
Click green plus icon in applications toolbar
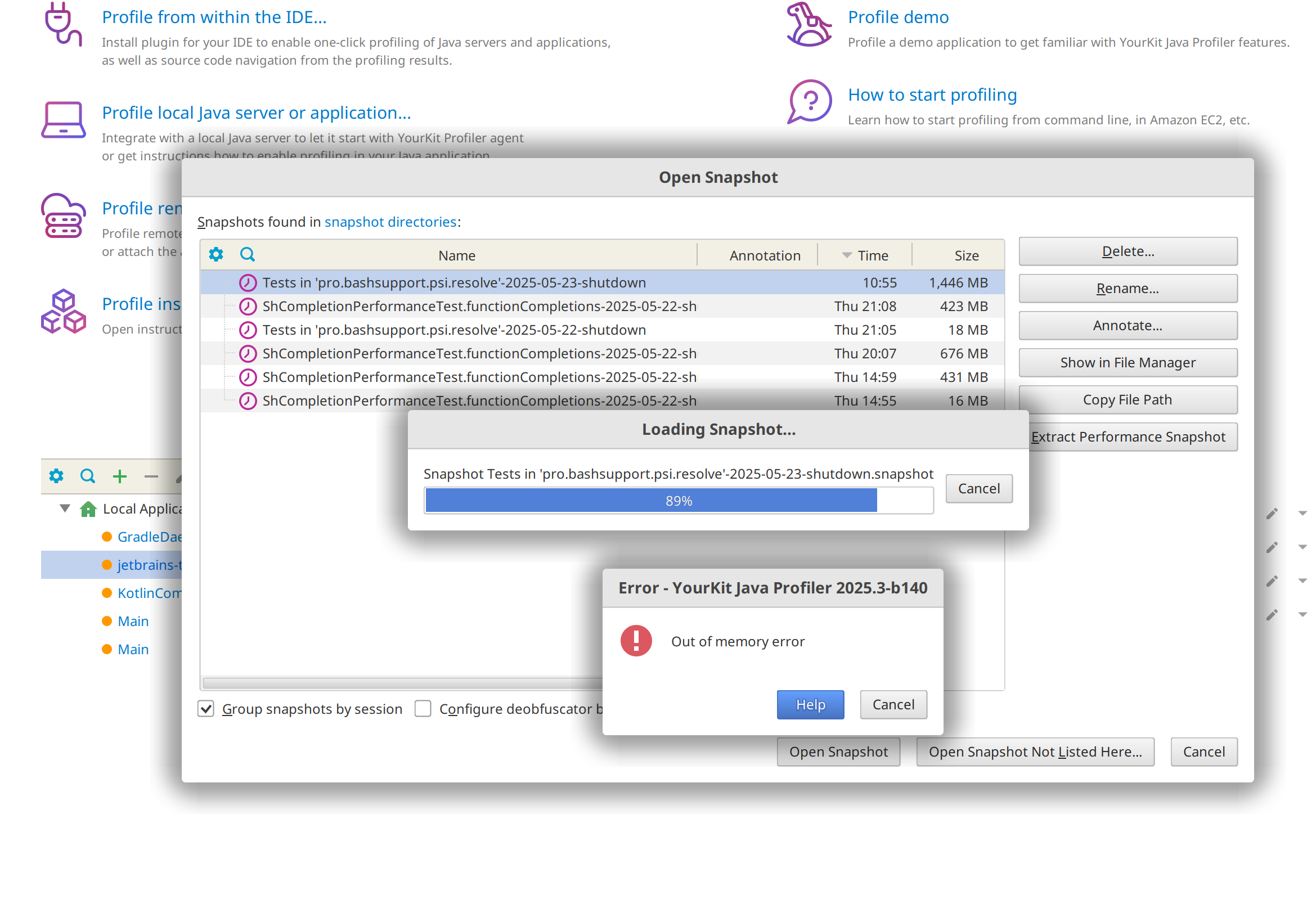[x=119, y=476]
